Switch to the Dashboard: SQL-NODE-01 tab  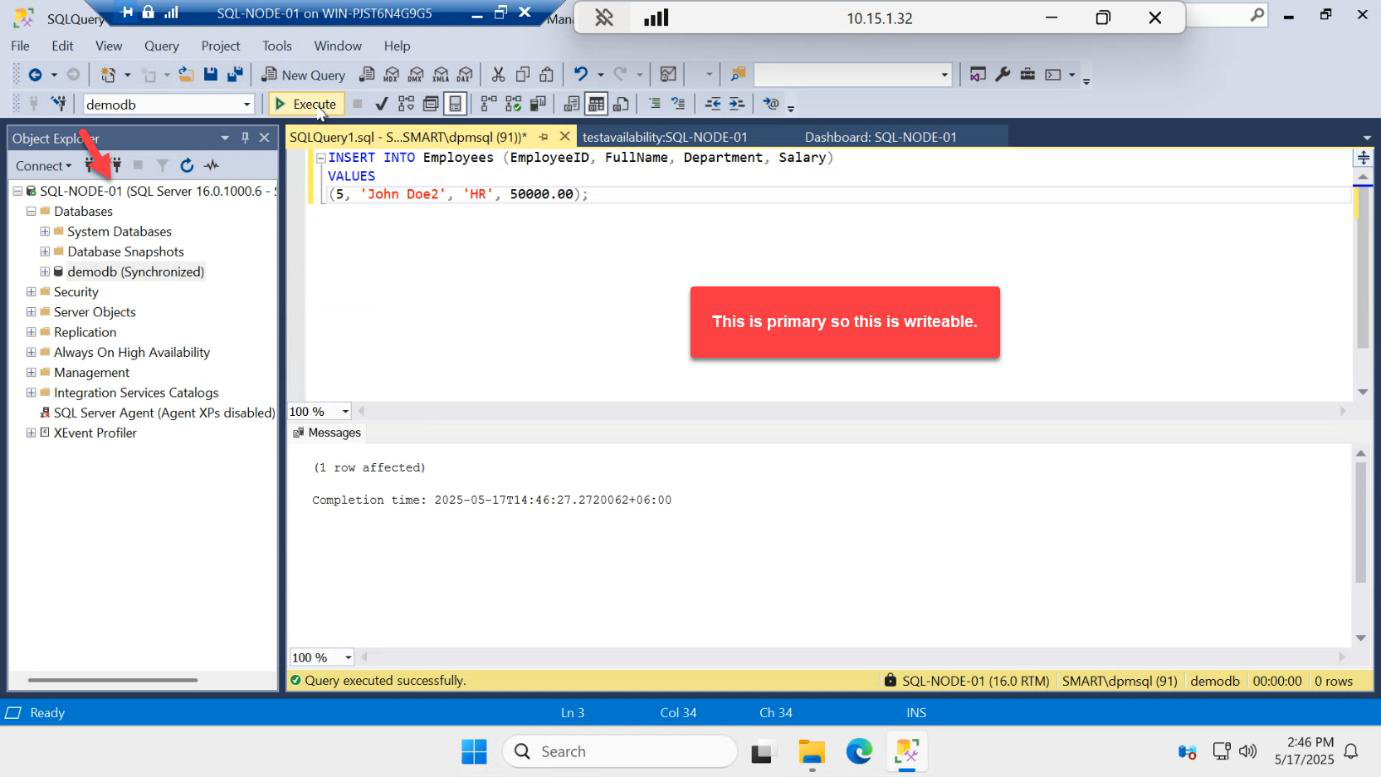point(881,137)
